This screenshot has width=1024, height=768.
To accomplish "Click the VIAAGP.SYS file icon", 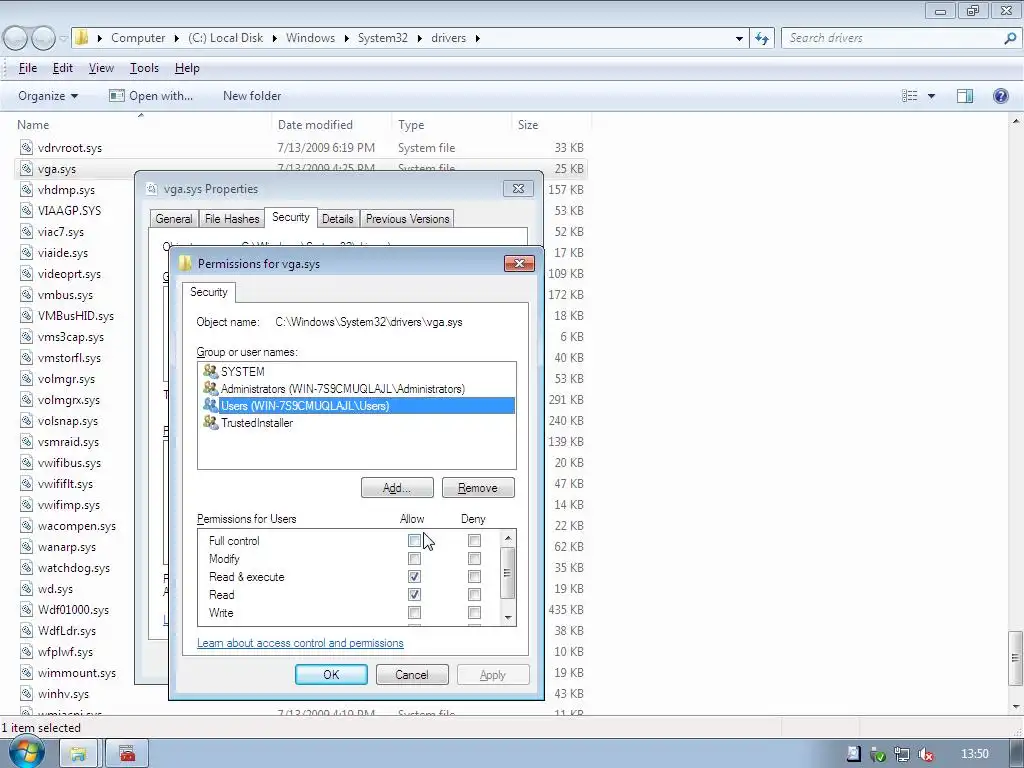I will pos(26,210).
